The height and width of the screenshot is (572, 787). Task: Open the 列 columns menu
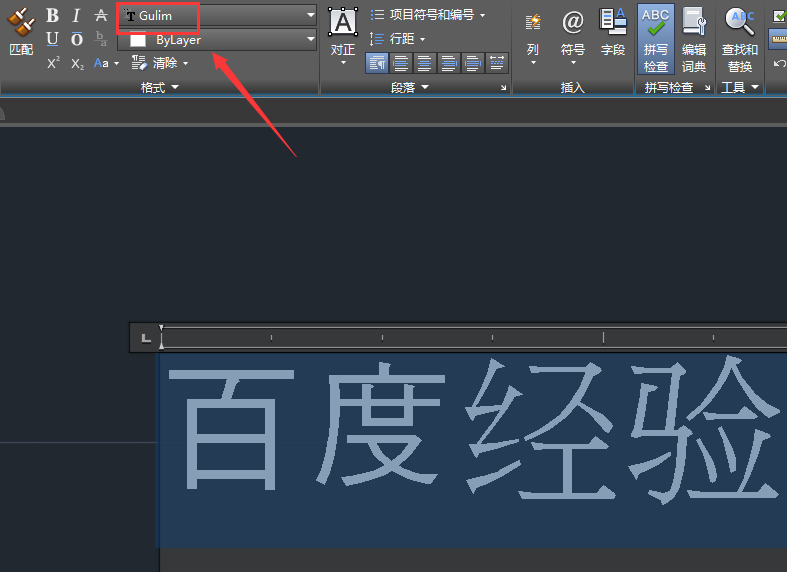533,38
